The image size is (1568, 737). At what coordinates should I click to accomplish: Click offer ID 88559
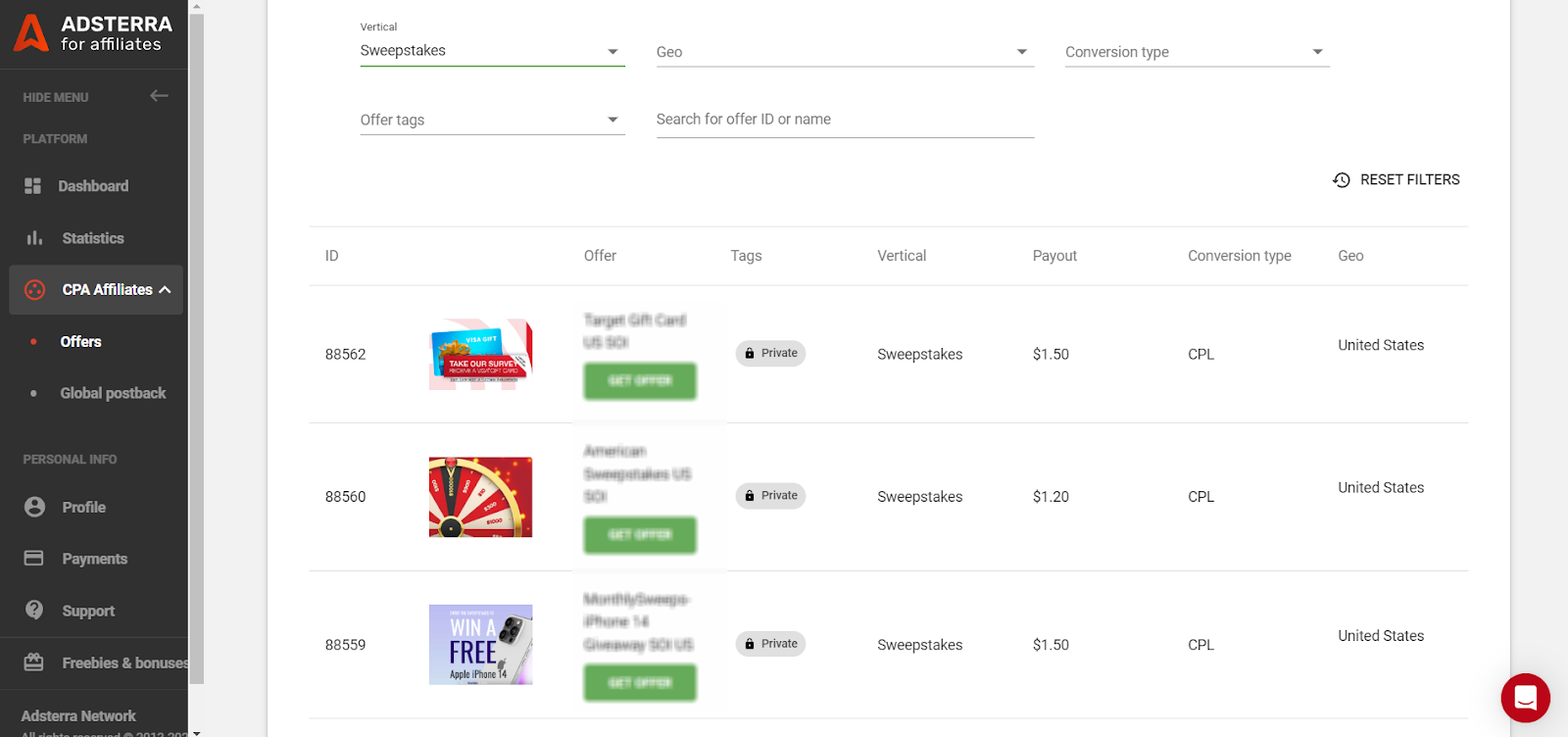coord(345,645)
